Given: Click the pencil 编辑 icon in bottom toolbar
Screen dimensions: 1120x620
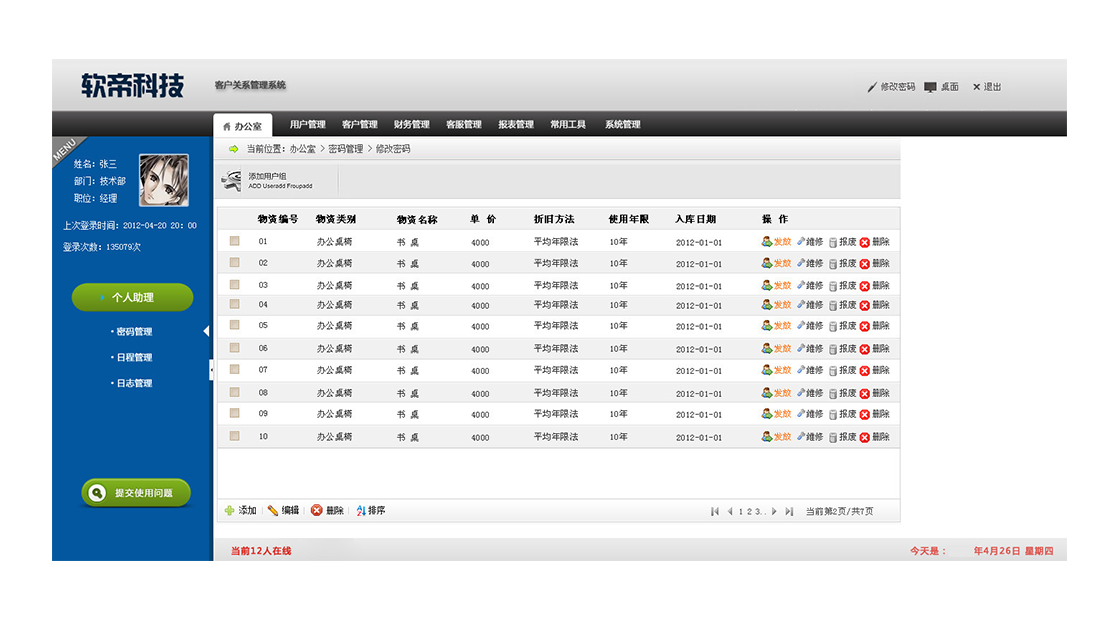Looking at the screenshot, I should (x=273, y=511).
